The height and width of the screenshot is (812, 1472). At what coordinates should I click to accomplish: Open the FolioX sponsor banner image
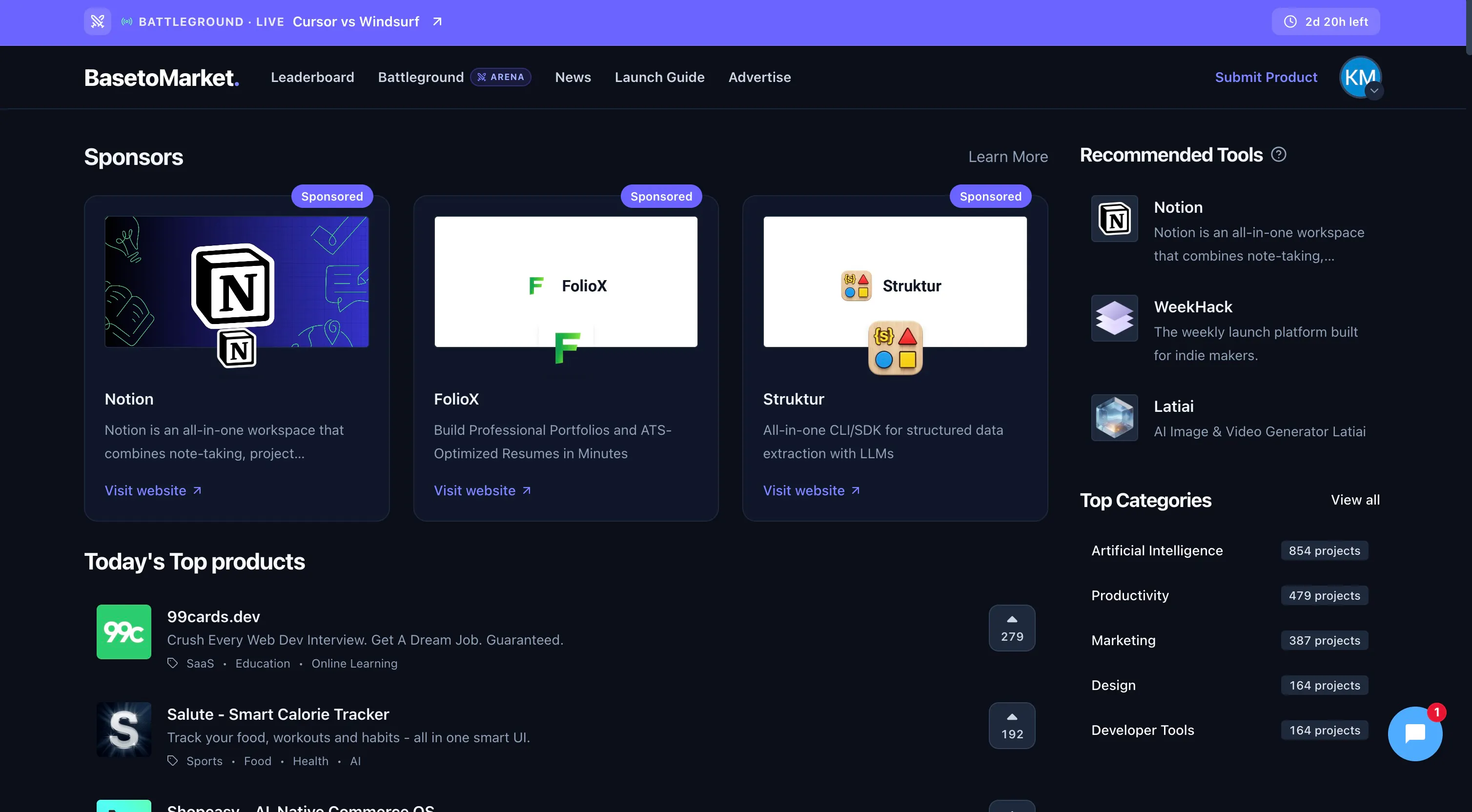566,282
